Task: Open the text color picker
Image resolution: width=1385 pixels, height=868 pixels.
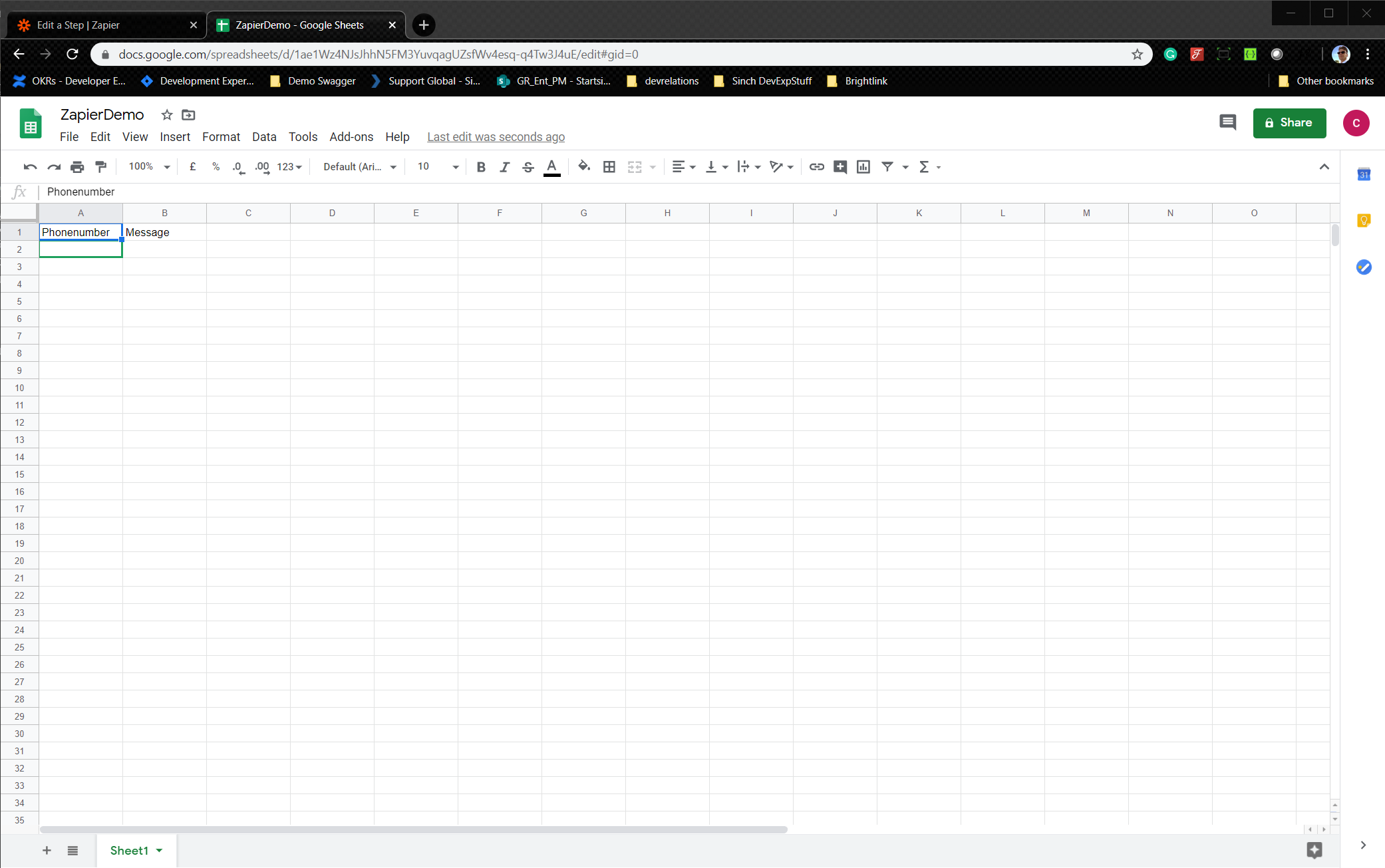Action: 551,167
